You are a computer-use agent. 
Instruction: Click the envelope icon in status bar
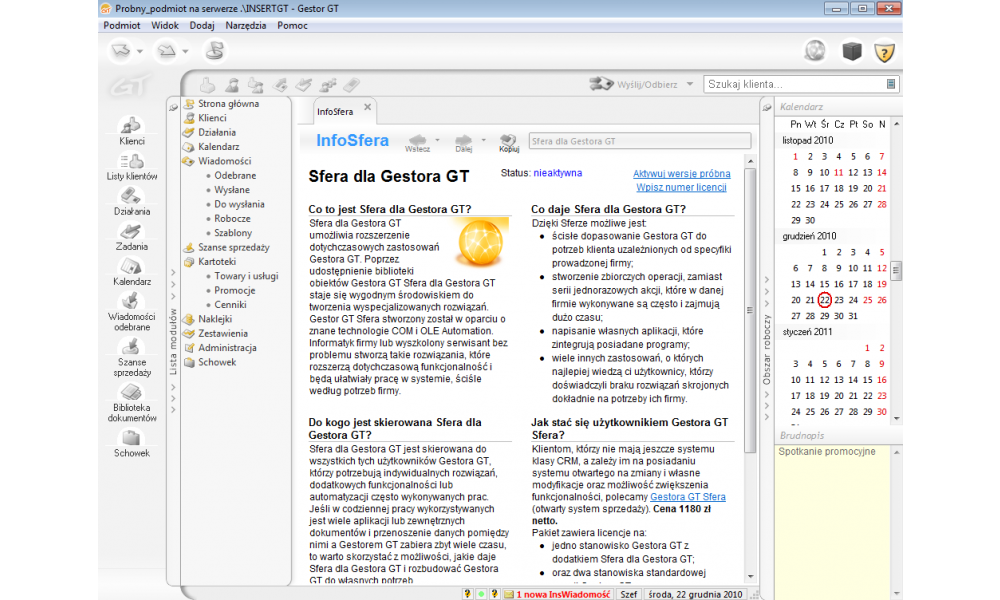(x=509, y=594)
